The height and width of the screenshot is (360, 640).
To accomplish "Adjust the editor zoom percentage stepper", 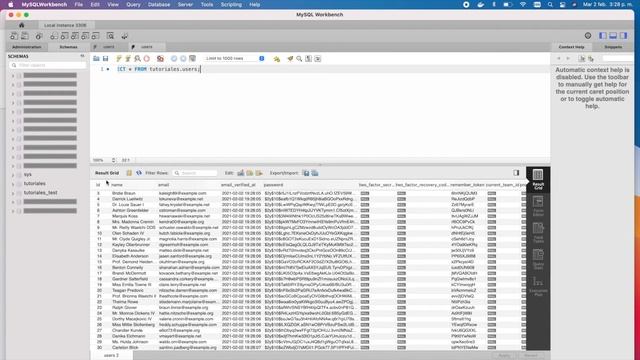I will 113,160.
